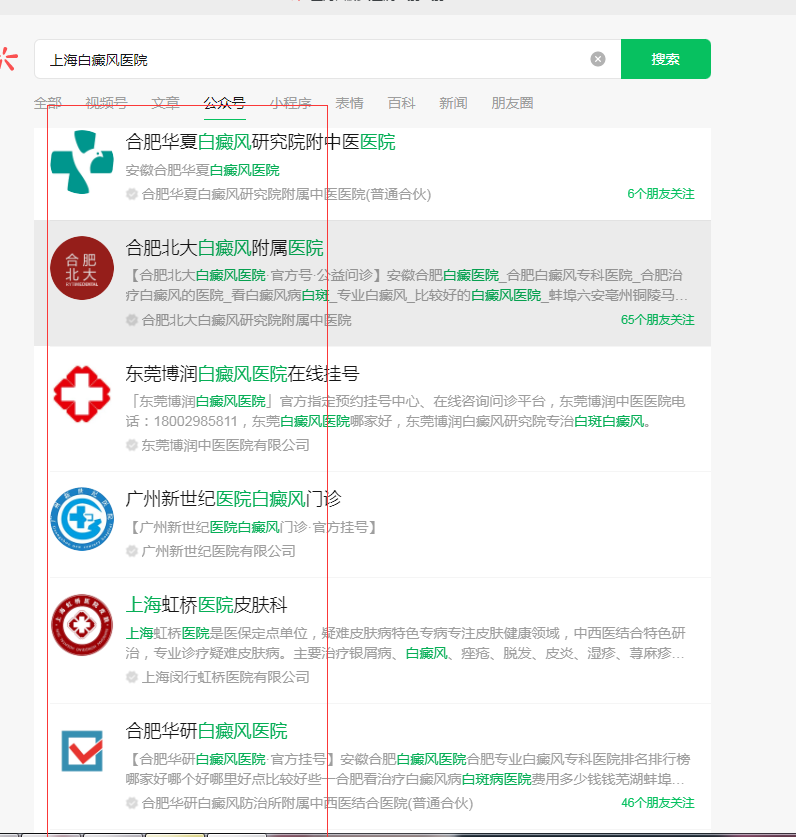The width and height of the screenshot is (796, 837).
Task: Open result title 广州新世纪医院白癜风门诊
Action: tap(233, 499)
